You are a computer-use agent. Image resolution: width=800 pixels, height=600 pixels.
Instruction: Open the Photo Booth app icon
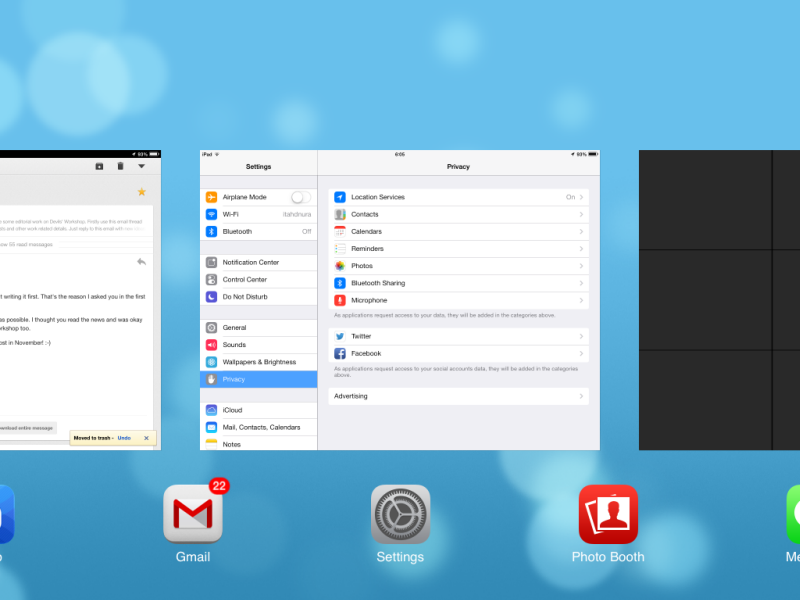click(608, 514)
